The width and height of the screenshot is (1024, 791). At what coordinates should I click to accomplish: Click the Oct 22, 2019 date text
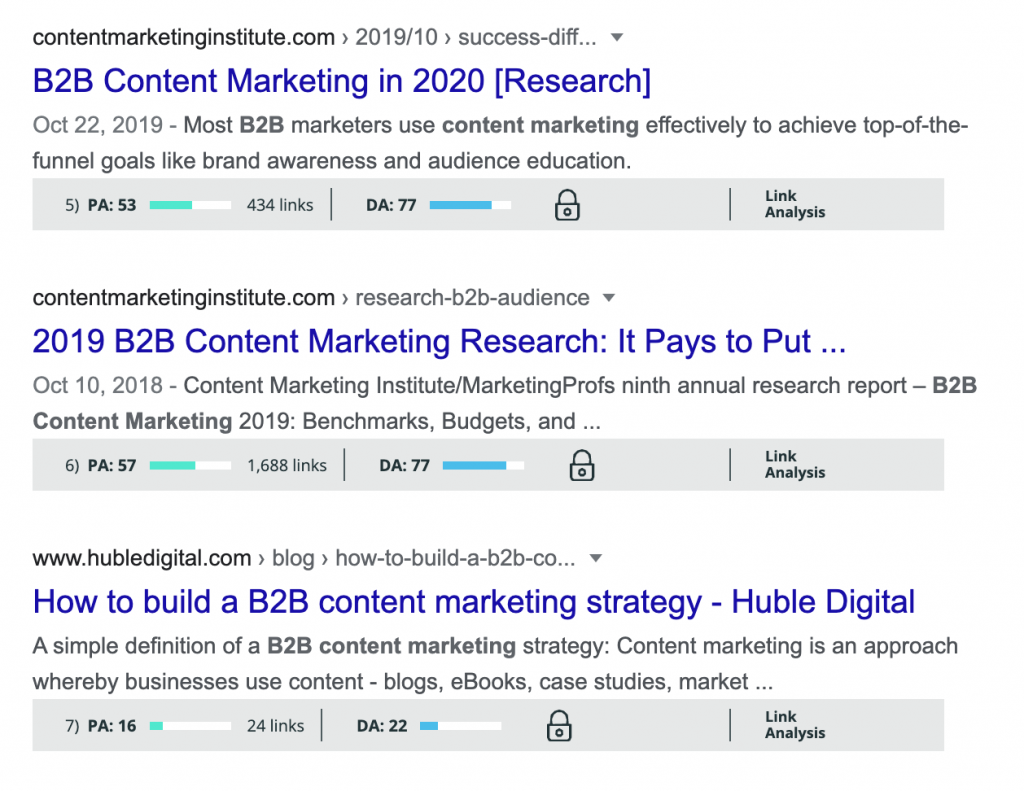[x=97, y=125]
